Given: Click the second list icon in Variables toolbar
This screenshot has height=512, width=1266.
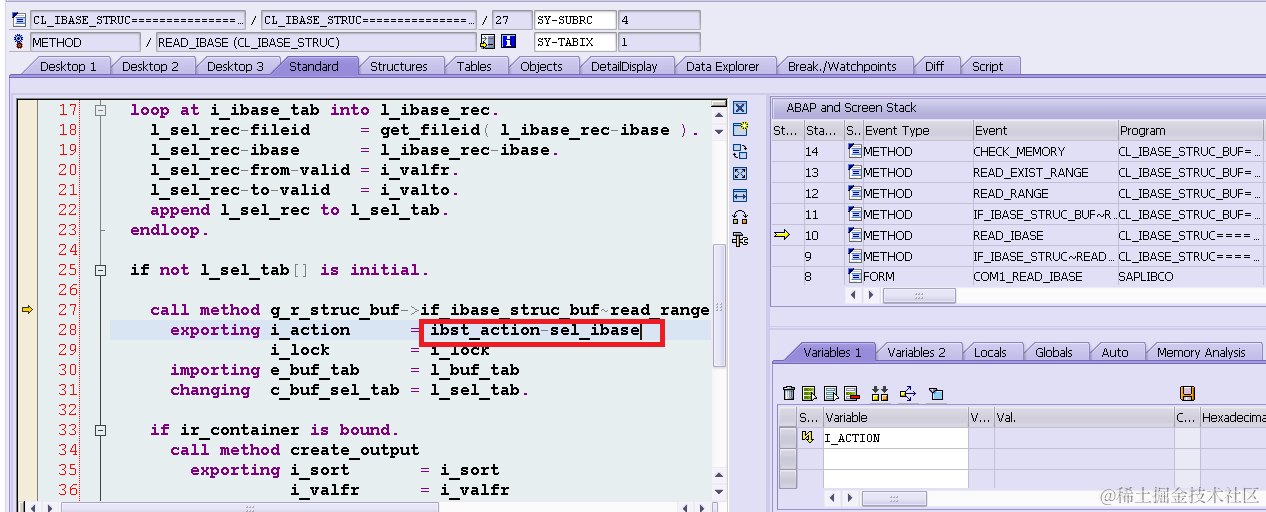Looking at the screenshot, I should coord(831,393).
